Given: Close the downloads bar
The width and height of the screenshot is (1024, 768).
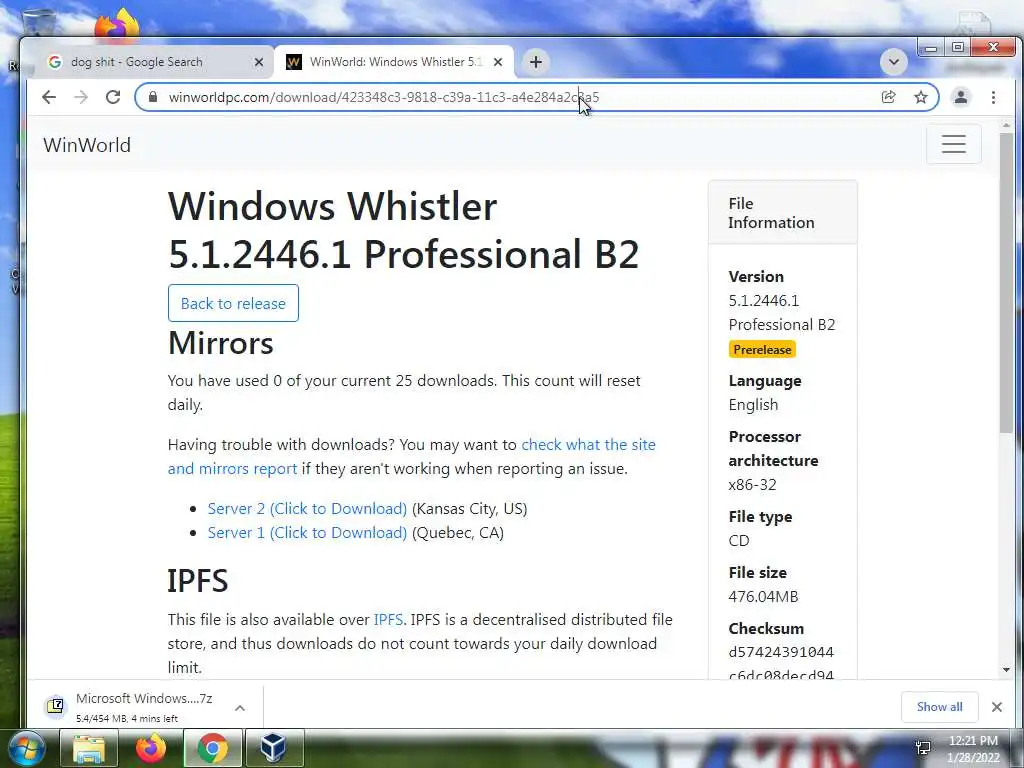Looking at the screenshot, I should click(x=997, y=707).
